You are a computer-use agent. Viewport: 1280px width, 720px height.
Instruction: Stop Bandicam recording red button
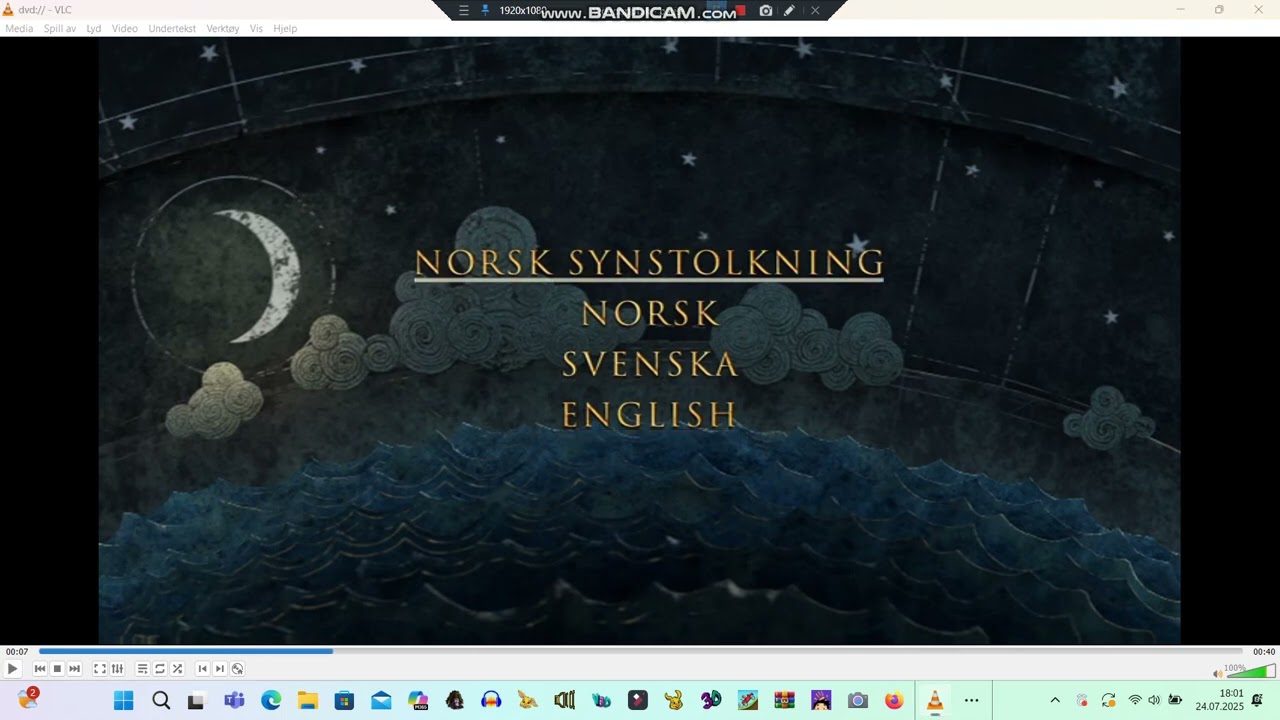click(x=741, y=10)
